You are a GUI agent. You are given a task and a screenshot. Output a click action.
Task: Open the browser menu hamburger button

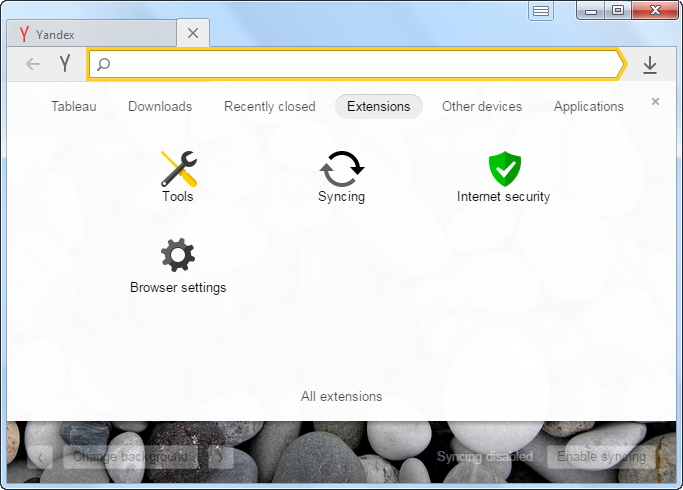541,11
